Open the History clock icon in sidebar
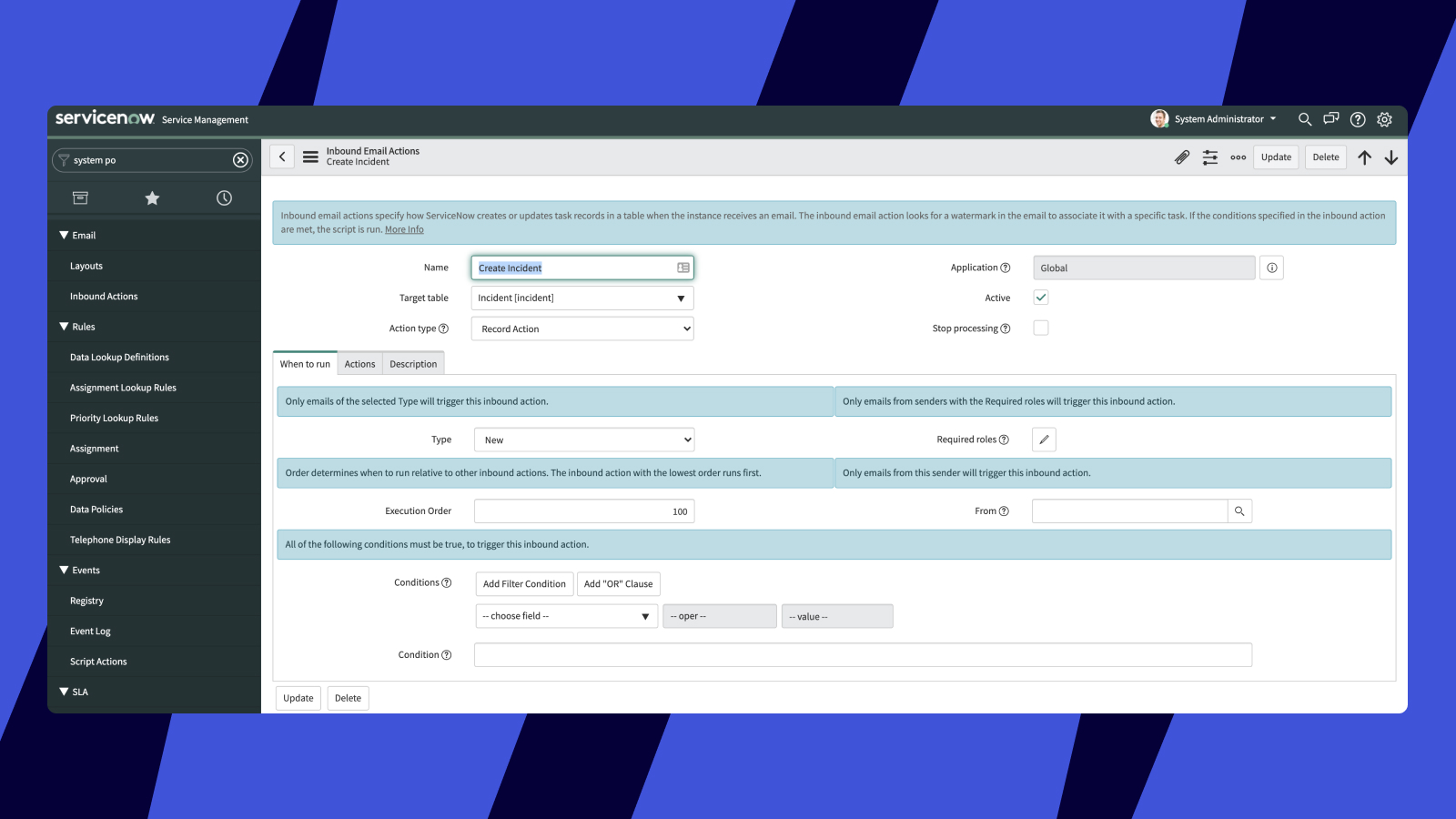 pyautogui.click(x=224, y=197)
